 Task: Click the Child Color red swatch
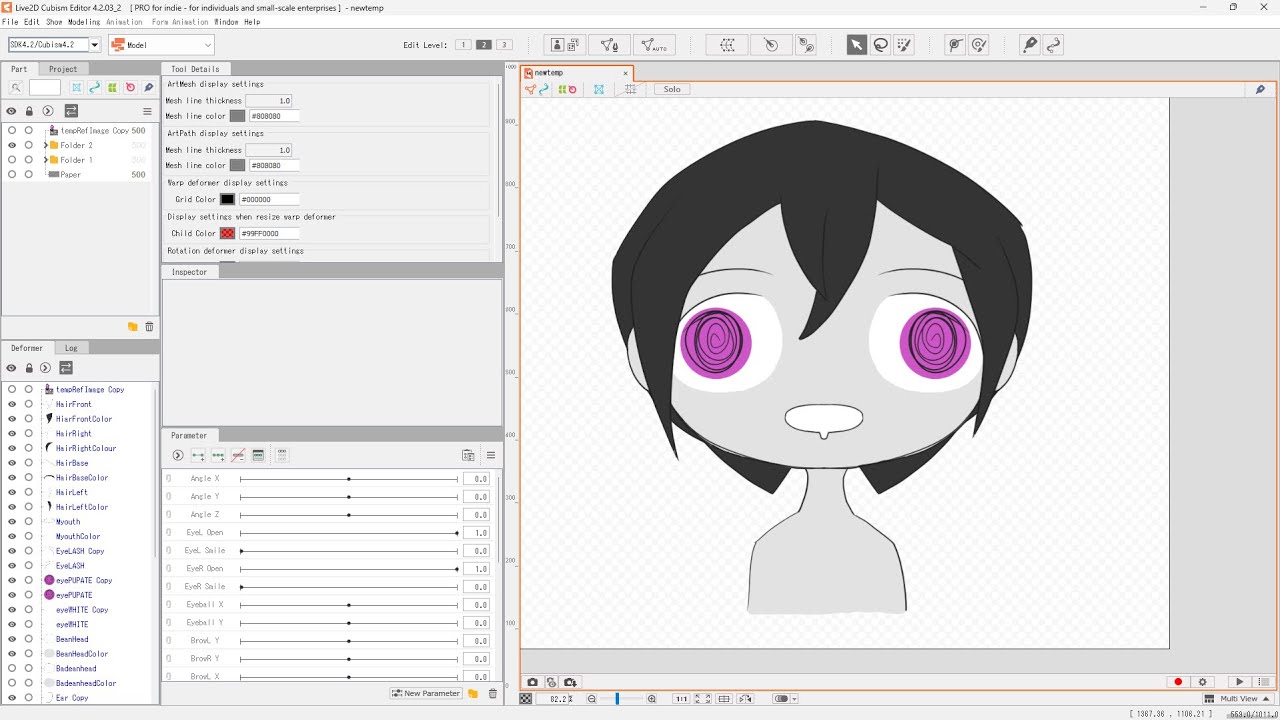[x=227, y=233]
